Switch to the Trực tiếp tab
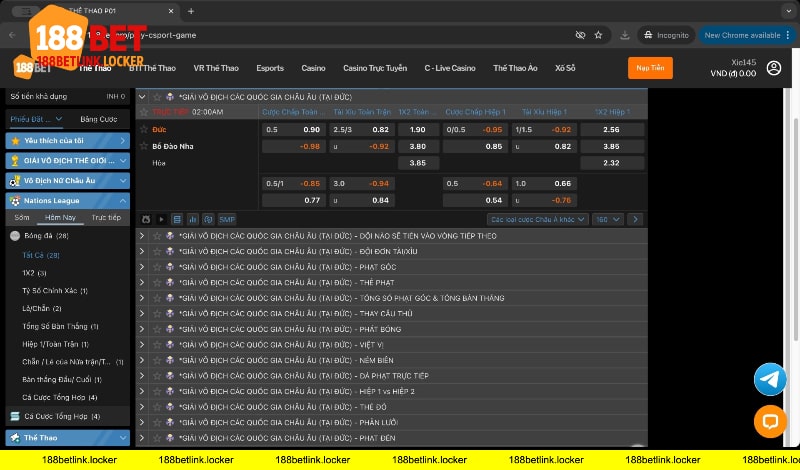Viewport: 800px width, 470px height. [x=106, y=217]
